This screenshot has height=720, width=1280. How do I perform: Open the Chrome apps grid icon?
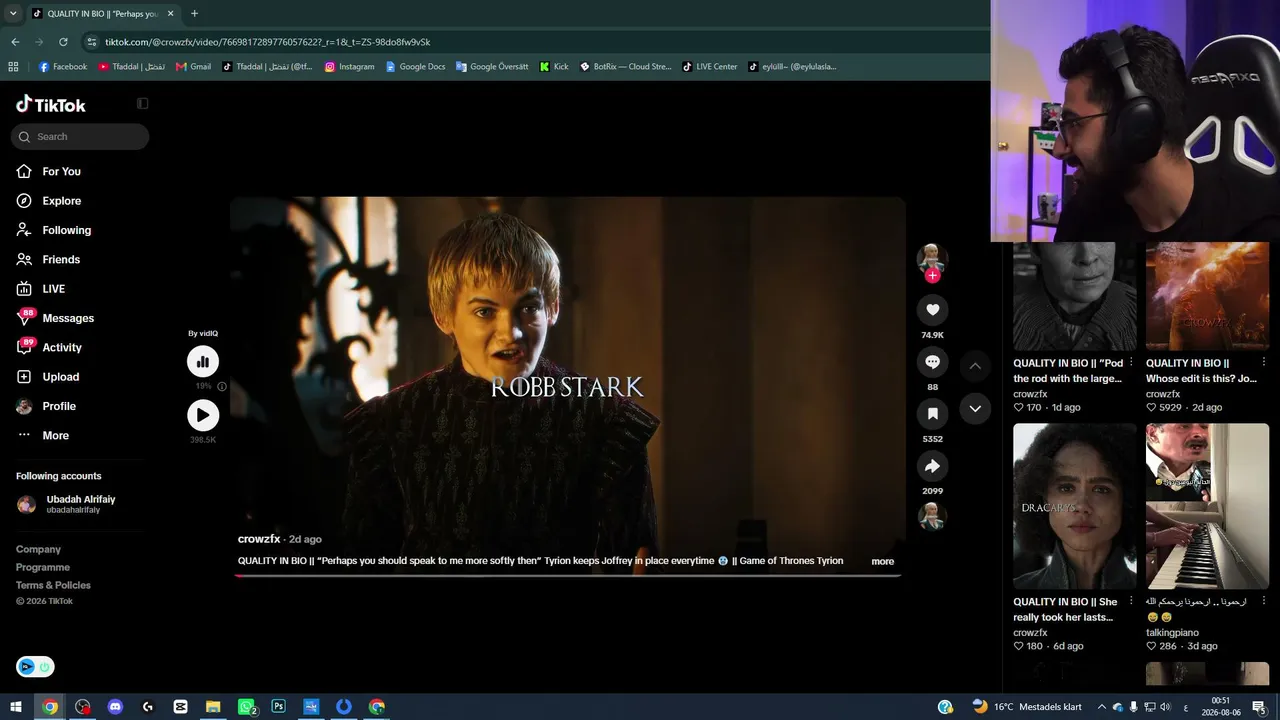pos(13,67)
